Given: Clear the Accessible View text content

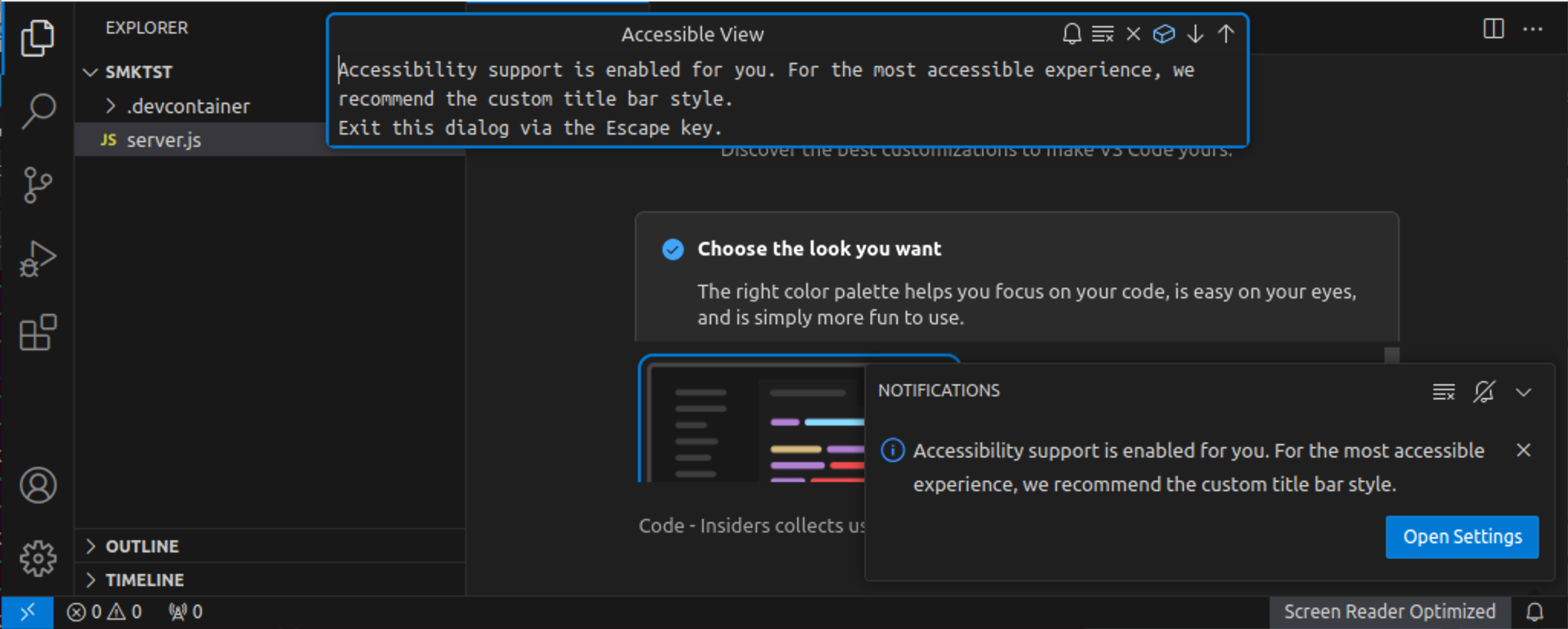Looking at the screenshot, I should click(x=1102, y=34).
